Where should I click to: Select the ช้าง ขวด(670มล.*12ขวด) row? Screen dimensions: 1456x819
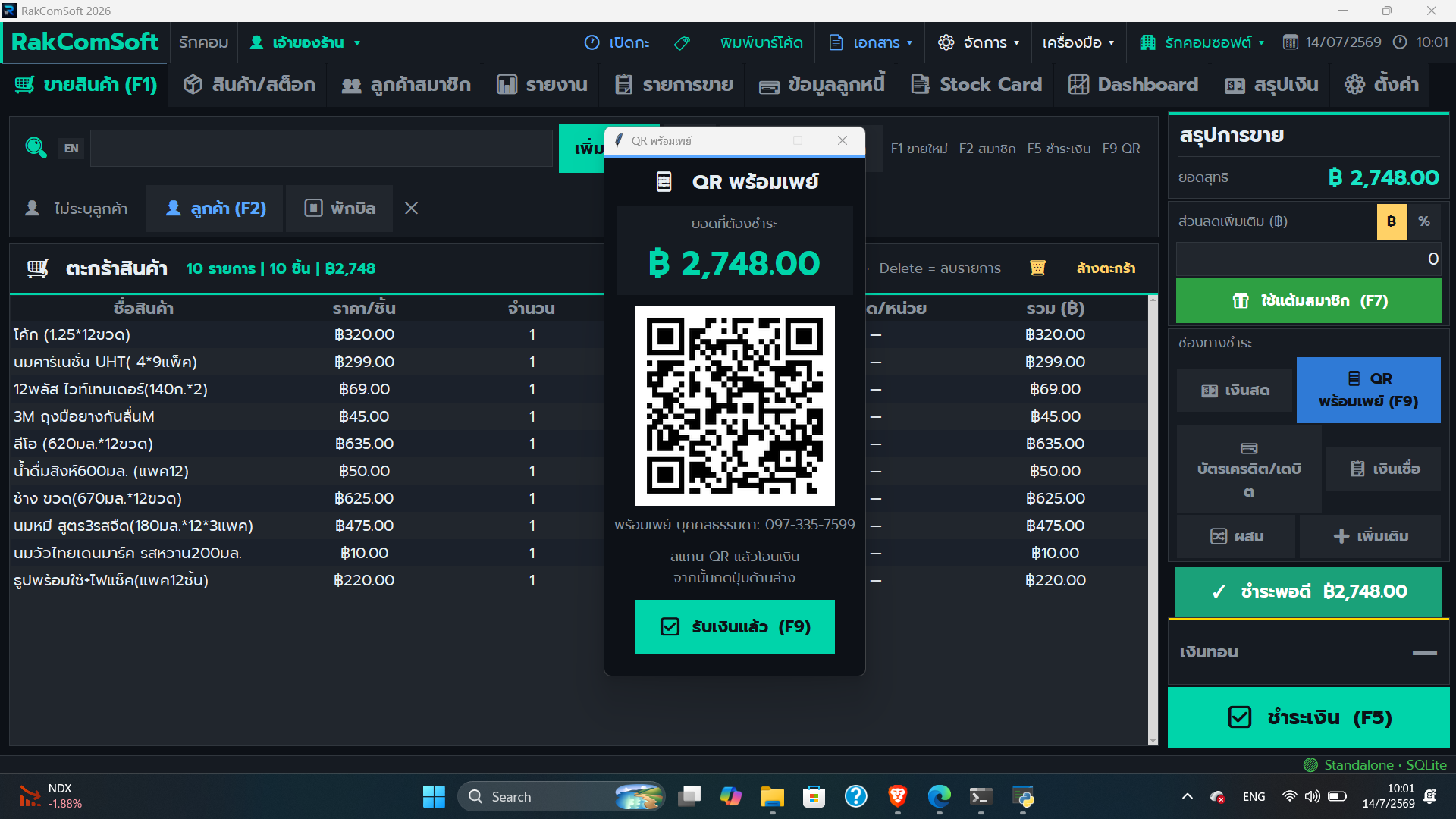point(578,498)
